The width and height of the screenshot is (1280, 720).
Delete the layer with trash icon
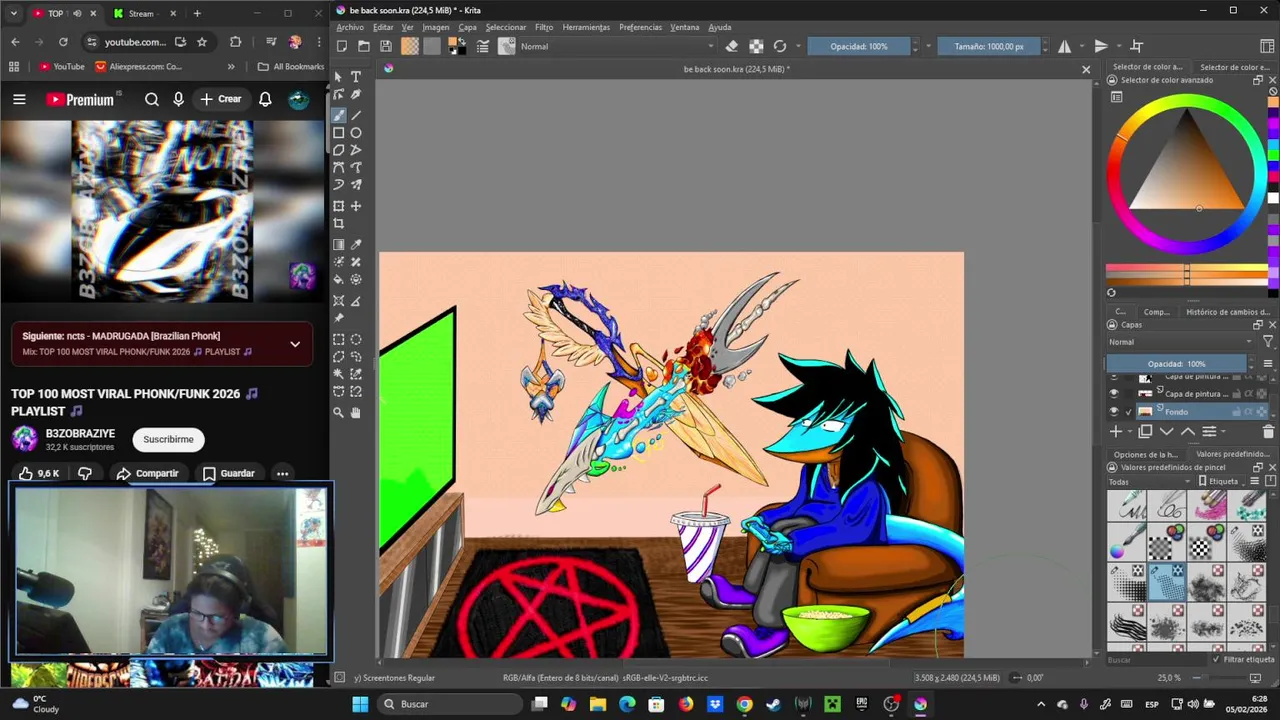click(x=1268, y=431)
